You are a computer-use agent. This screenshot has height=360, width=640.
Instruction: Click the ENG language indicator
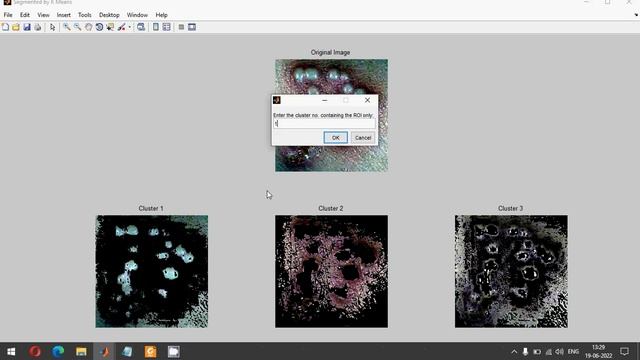click(x=573, y=351)
